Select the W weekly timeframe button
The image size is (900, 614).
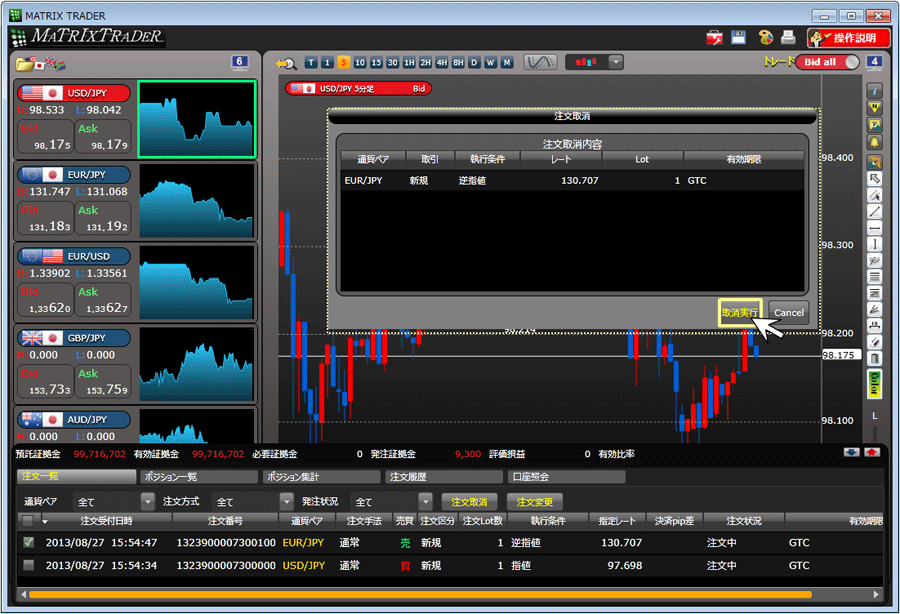pyautogui.click(x=490, y=63)
